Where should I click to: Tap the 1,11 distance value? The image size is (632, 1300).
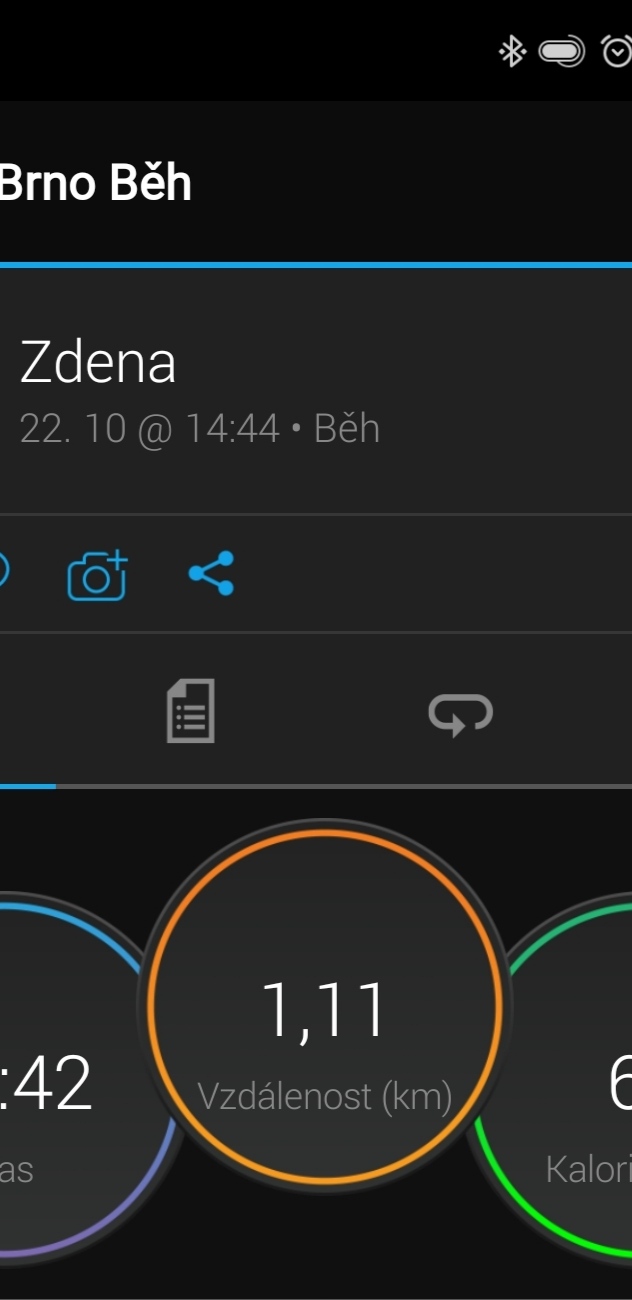324,1010
